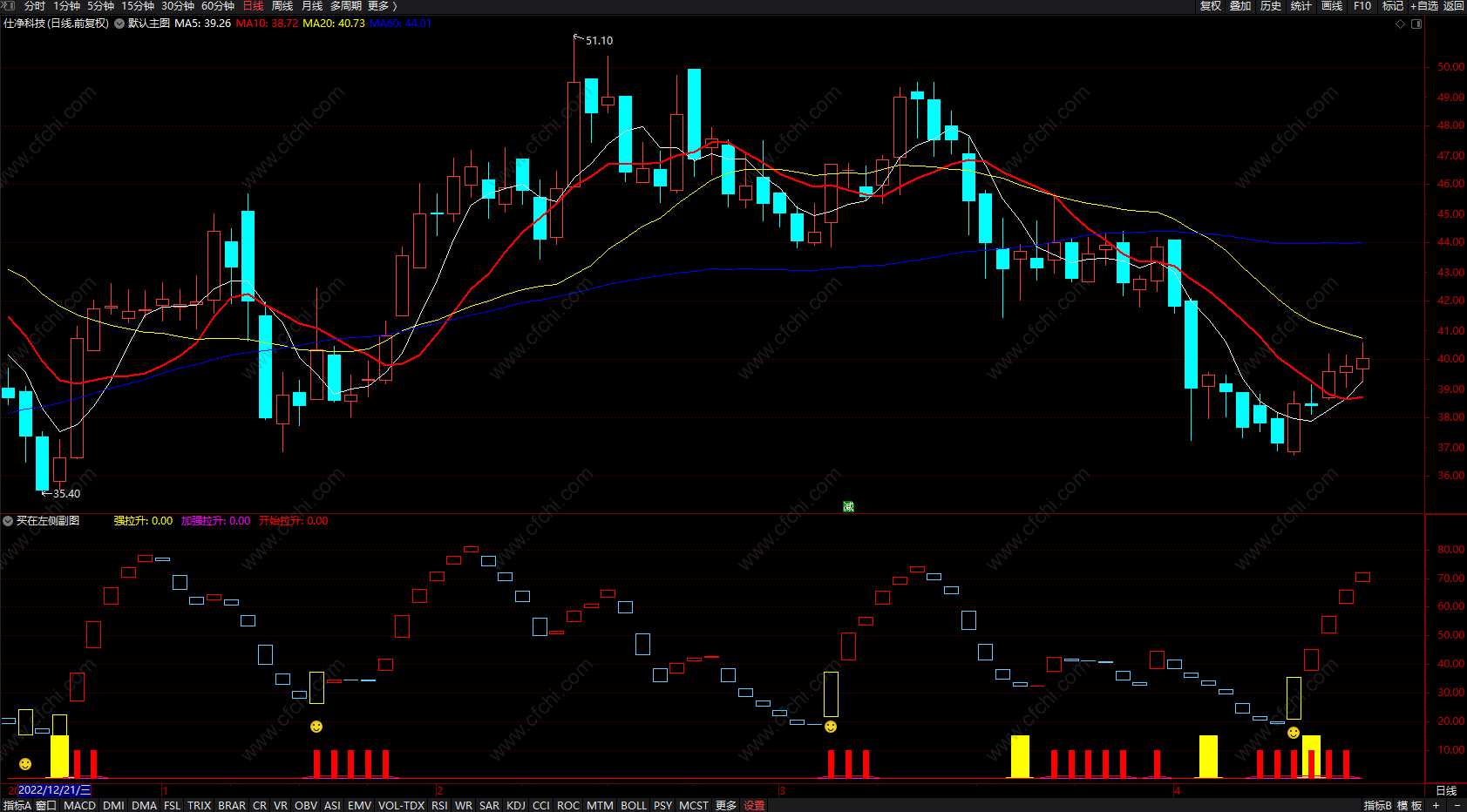The image size is (1467, 812).
Task: Open the 默认主图 indicator dropdown circle
Action: [x=119, y=24]
